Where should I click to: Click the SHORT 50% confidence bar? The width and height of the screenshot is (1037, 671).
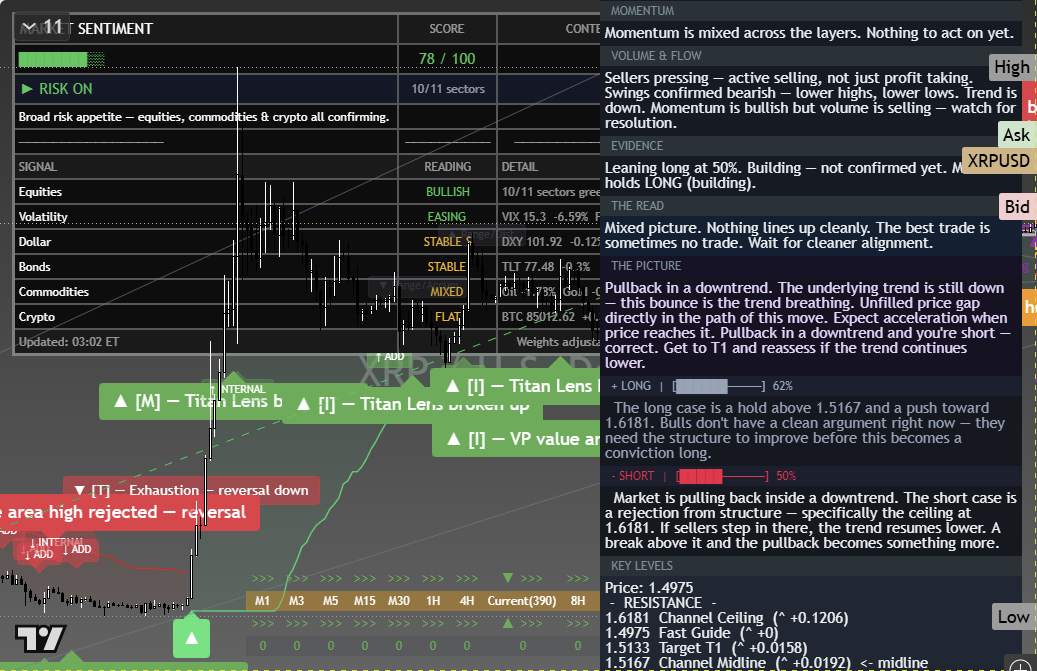723,476
